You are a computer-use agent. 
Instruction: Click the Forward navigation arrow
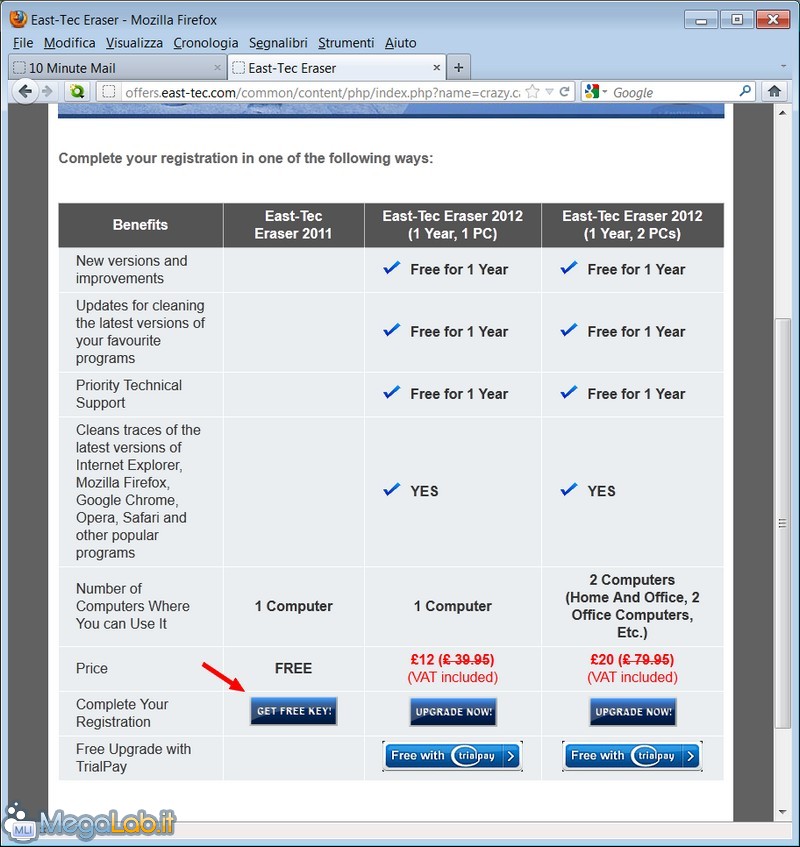[x=48, y=91]
